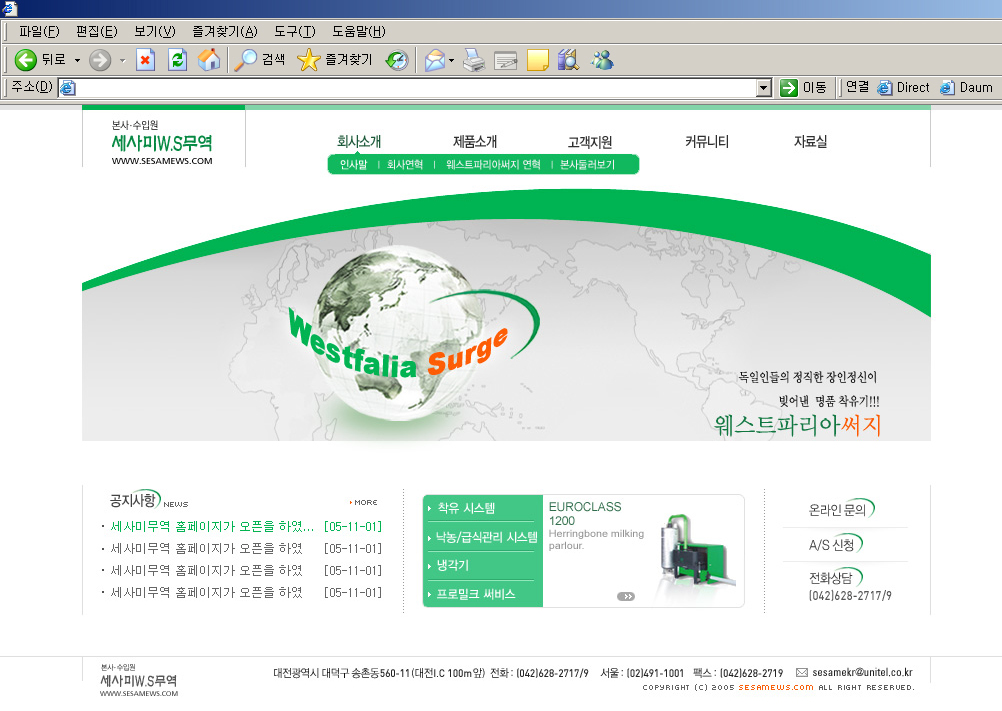The width and height of the screenshot is (1002, 711).
Task: Open the 온라인 문의 link
Action: (x=838, y=510)
